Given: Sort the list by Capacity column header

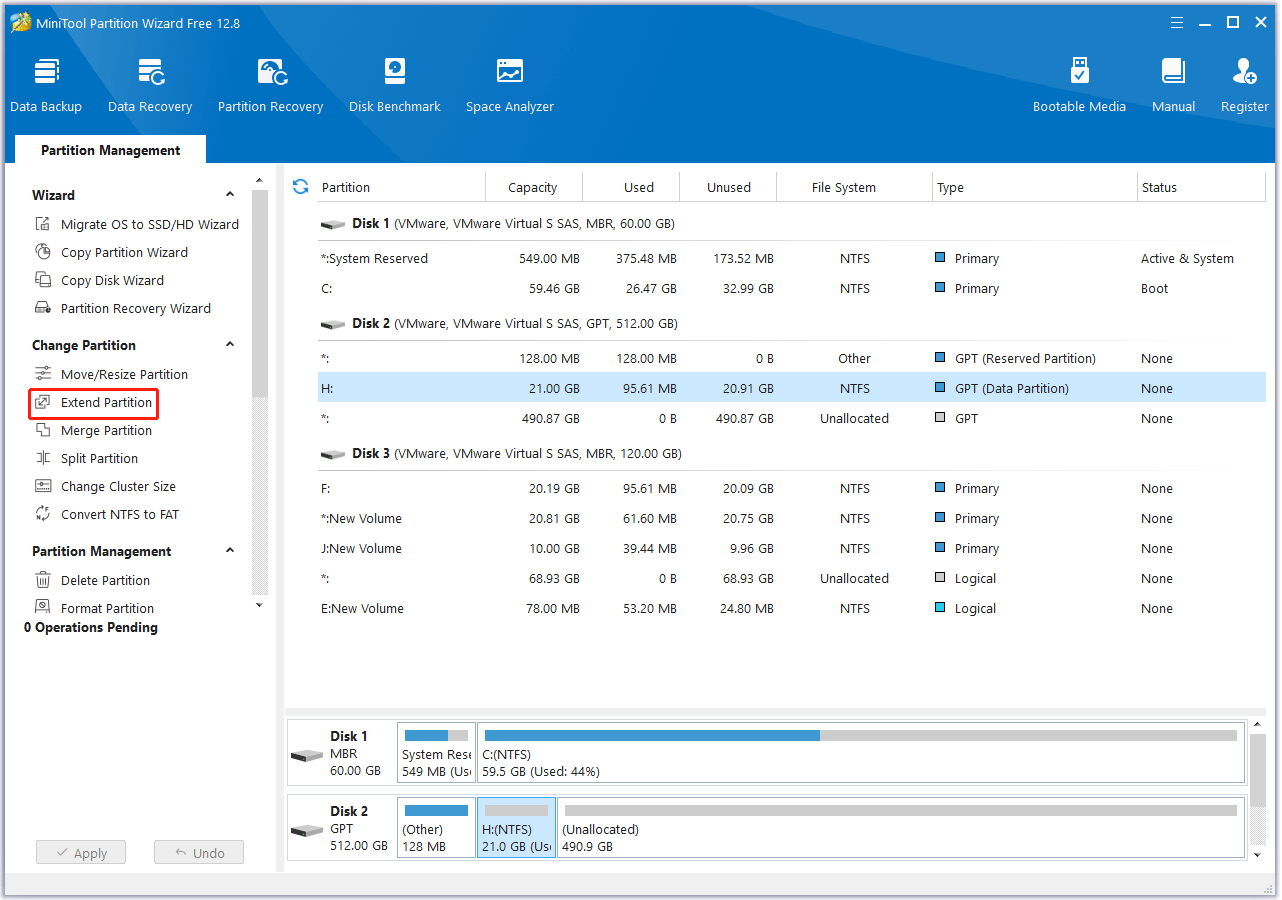Looking at the screenshot, I should point(532,187).
